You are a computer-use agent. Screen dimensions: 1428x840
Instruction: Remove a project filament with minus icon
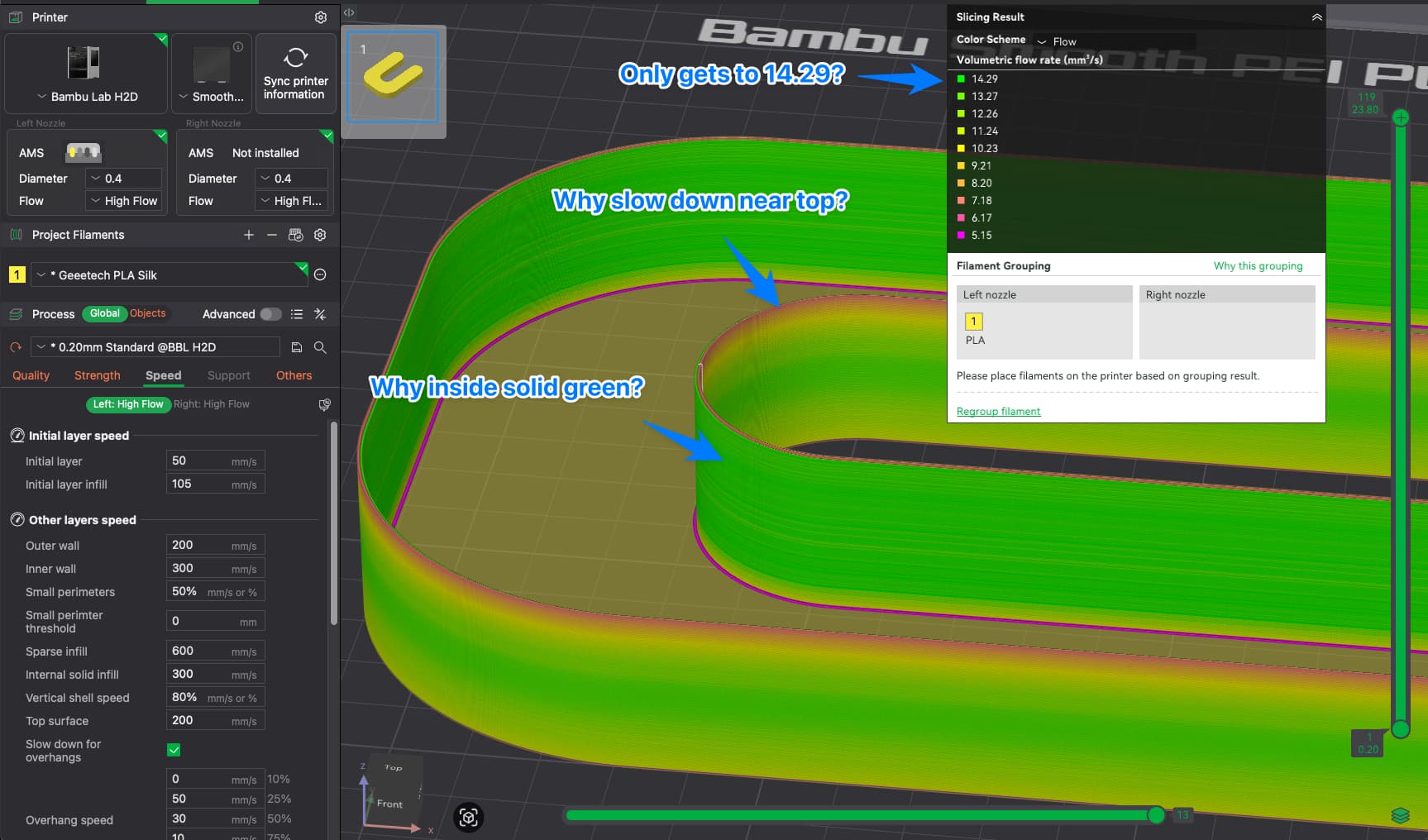(x=271, y=235)
